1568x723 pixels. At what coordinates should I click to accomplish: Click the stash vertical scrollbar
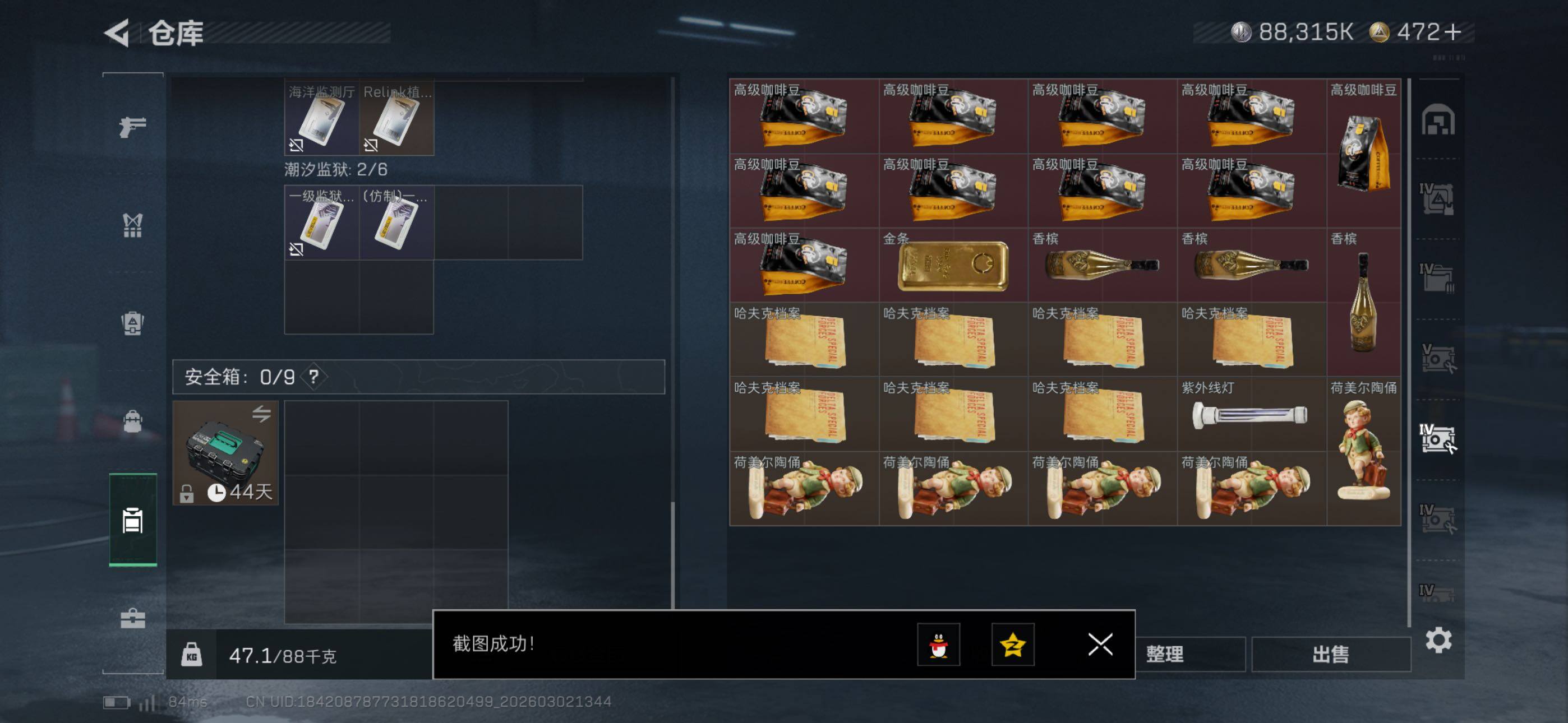(1409, 353)
